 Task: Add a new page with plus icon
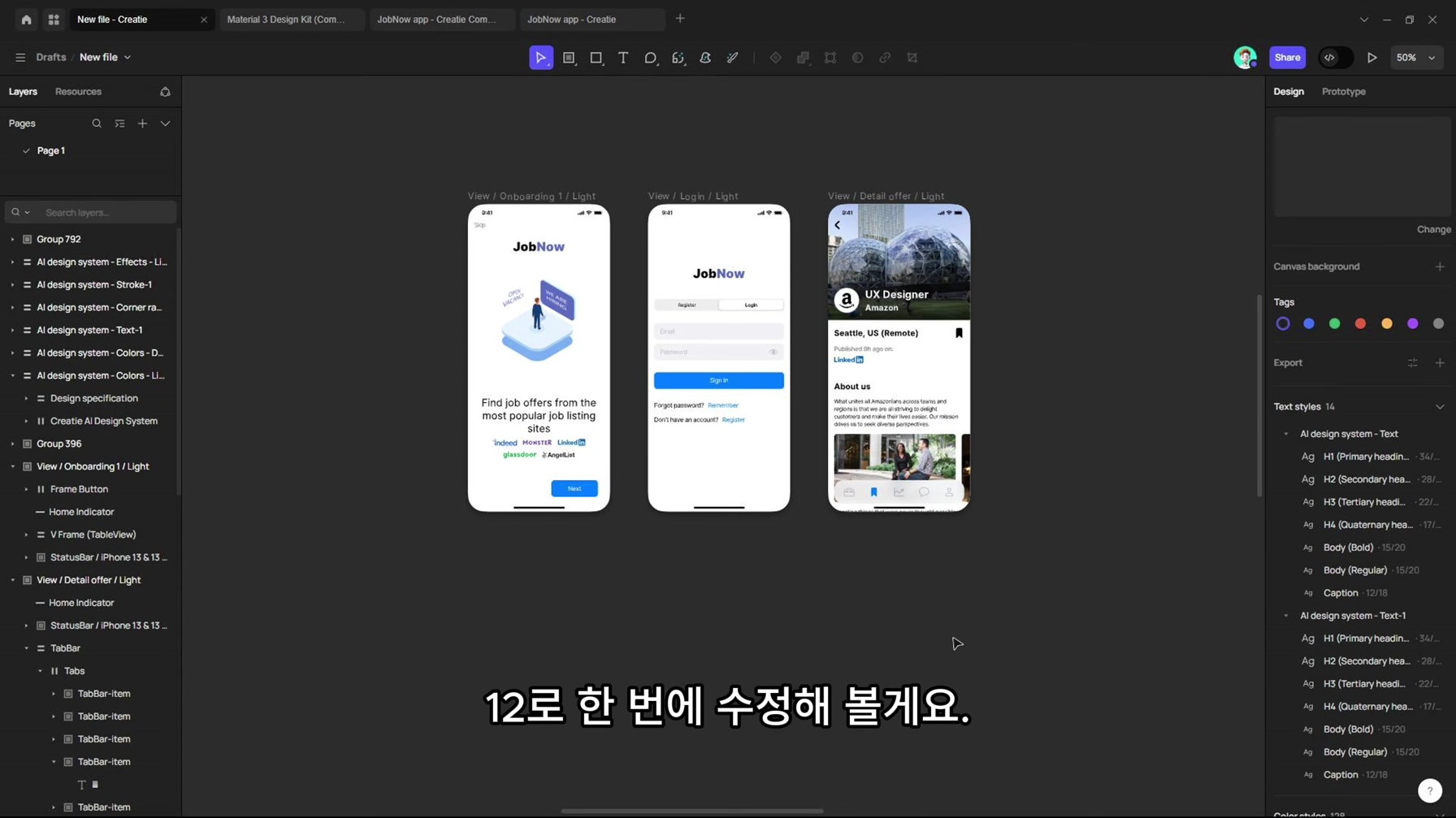coord(142,123)
